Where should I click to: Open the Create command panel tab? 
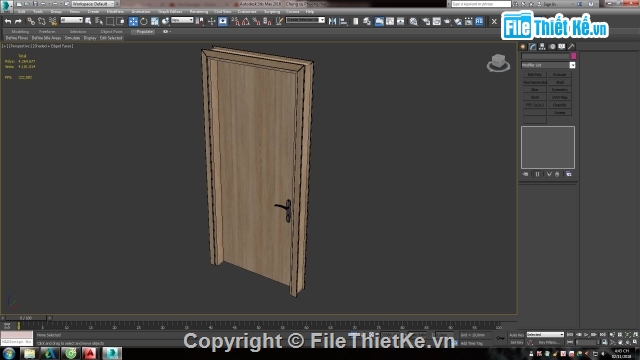(x=523, y=47)
